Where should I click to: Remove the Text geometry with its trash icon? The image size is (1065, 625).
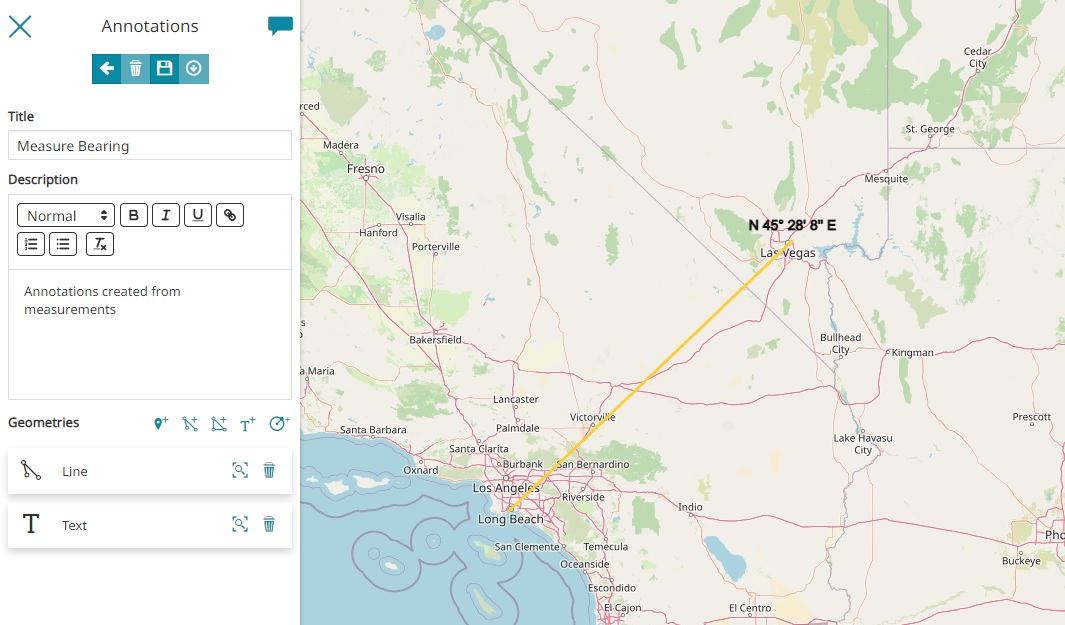pyautogui.click(x=269, y=524)
